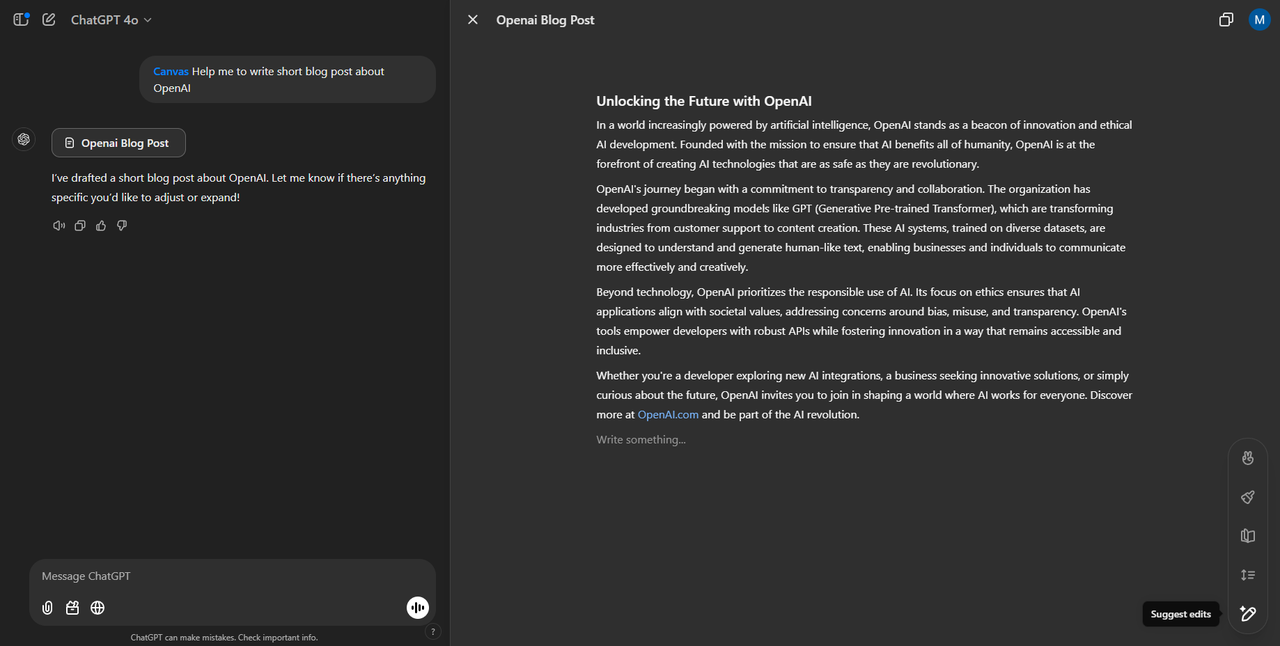Copy the canvas content with the top-right copy icon
This screenshot has height=646, width=1280.
coord(1226,19)
